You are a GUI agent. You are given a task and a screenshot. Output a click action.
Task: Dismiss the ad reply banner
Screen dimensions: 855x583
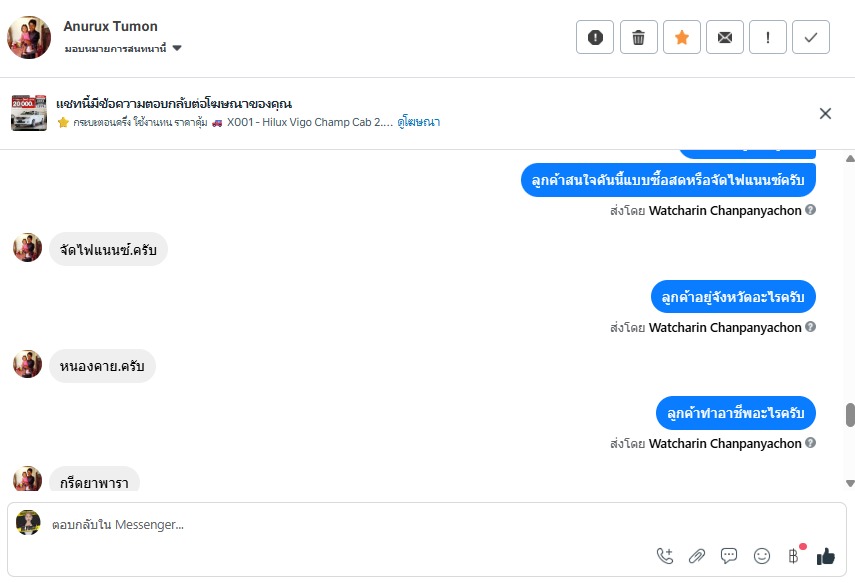pos(825,113)
